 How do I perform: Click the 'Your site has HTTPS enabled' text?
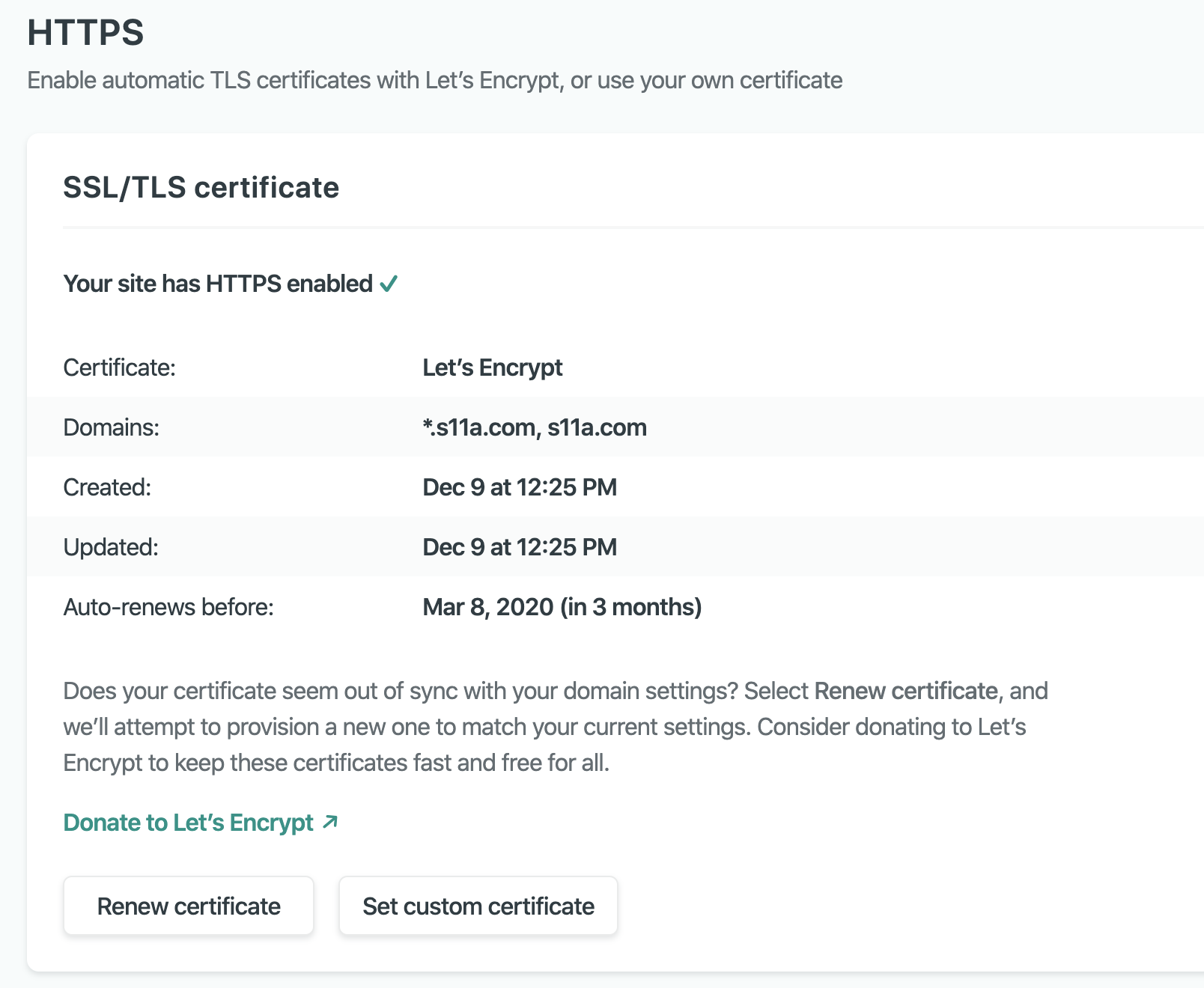click(217, 284)
